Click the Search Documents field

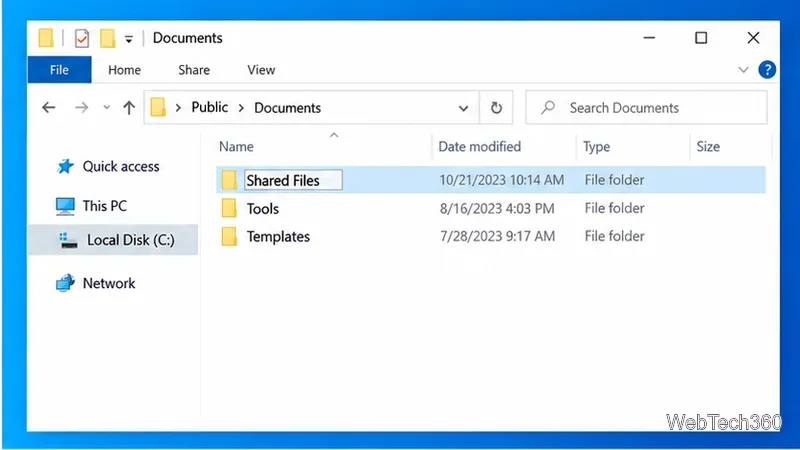coord(646,108)
